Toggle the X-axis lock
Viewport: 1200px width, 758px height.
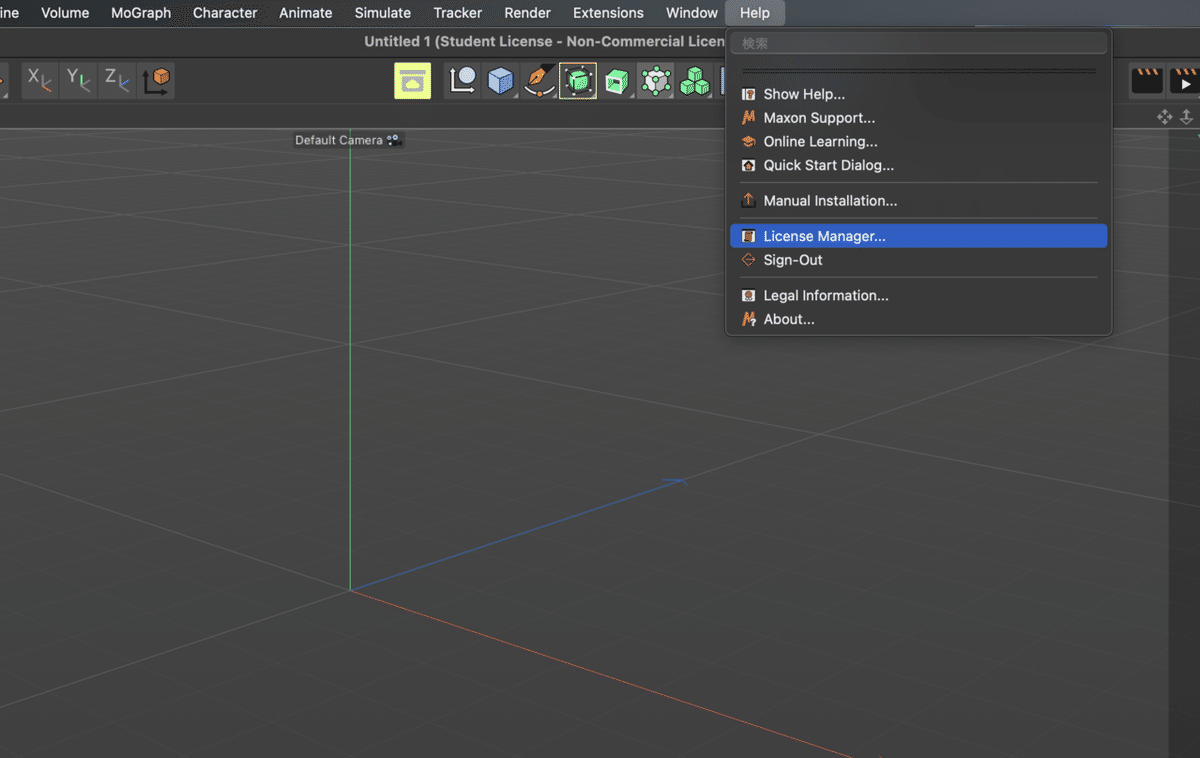(x=40, y=80)
